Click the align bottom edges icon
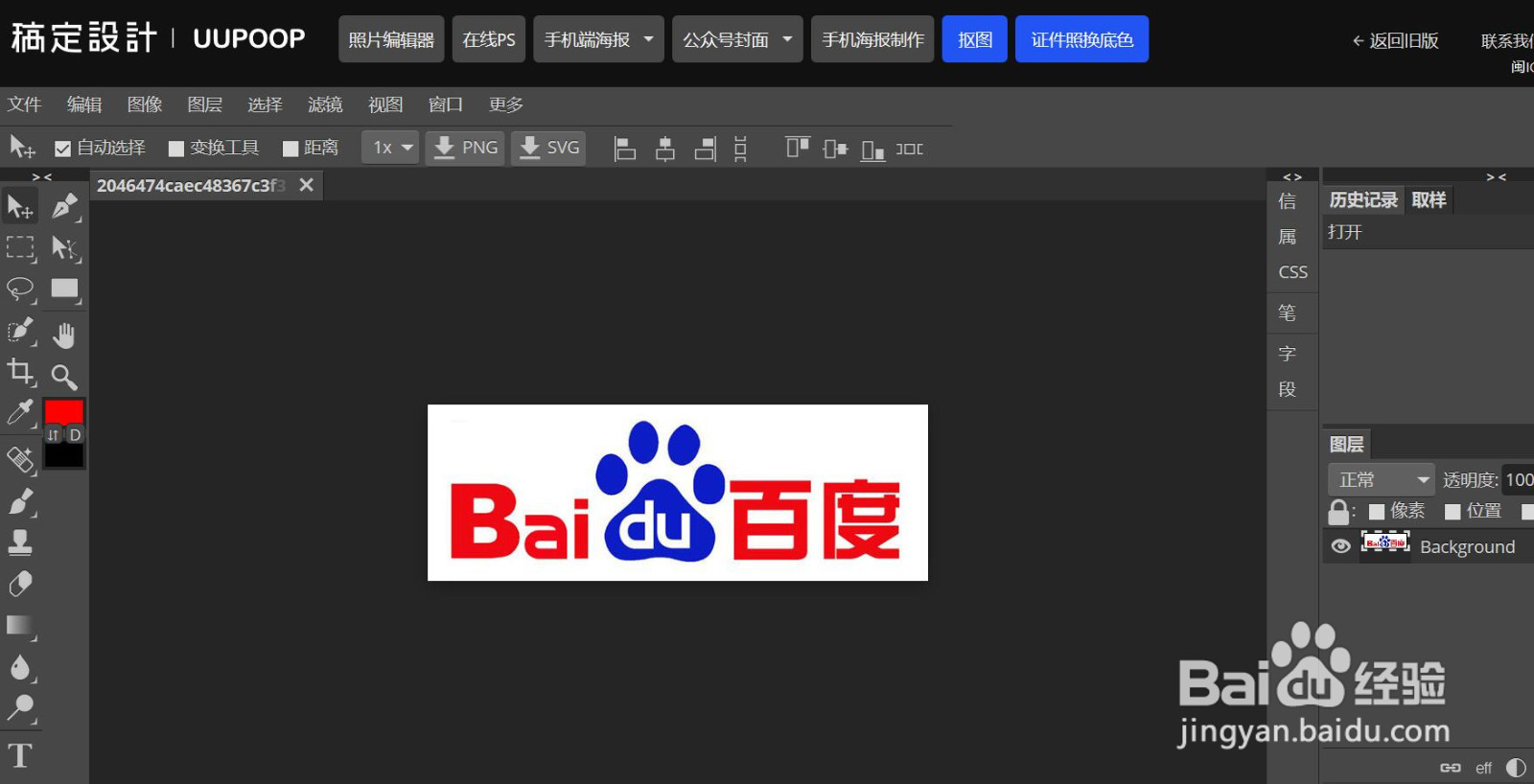 pos(872,150)
